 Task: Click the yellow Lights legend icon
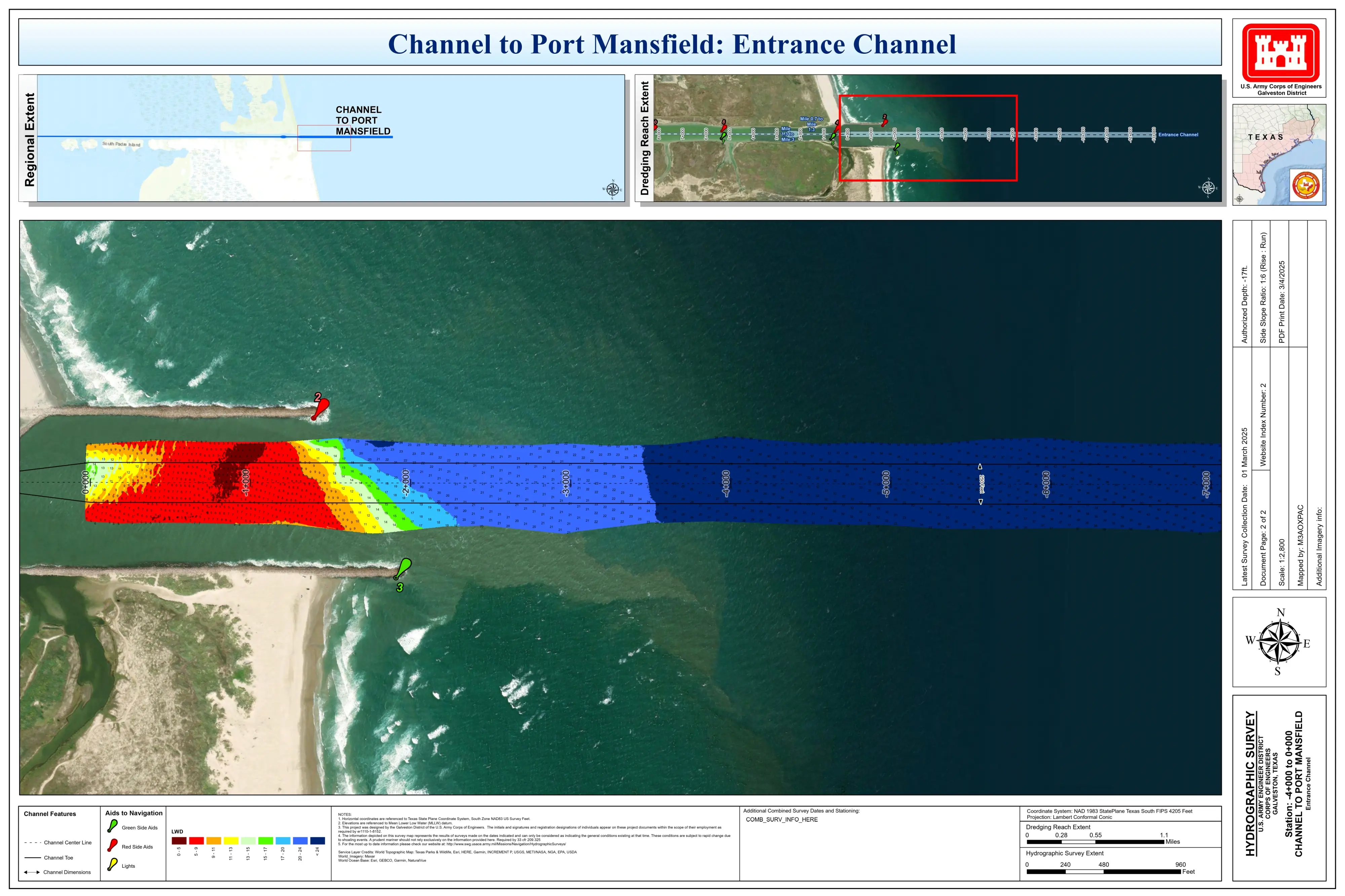tap(112, 864)
